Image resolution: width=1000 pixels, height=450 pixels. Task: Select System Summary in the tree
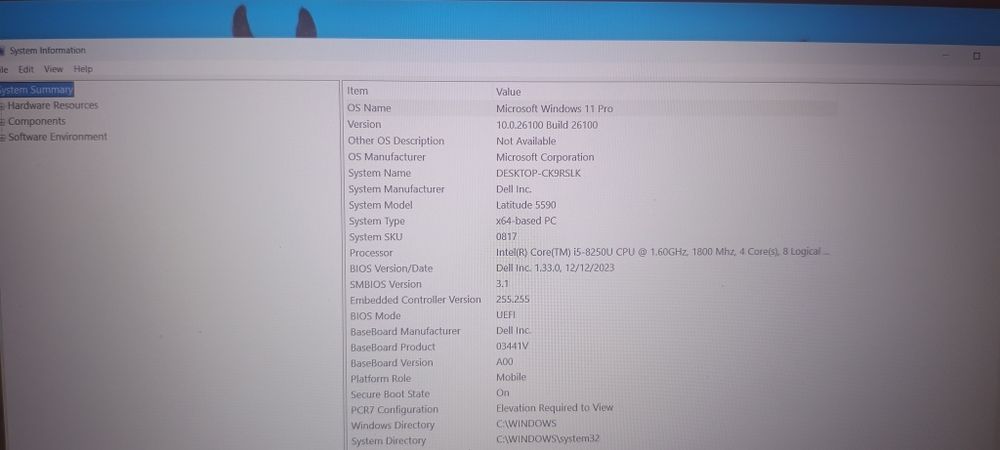[36, 90]
